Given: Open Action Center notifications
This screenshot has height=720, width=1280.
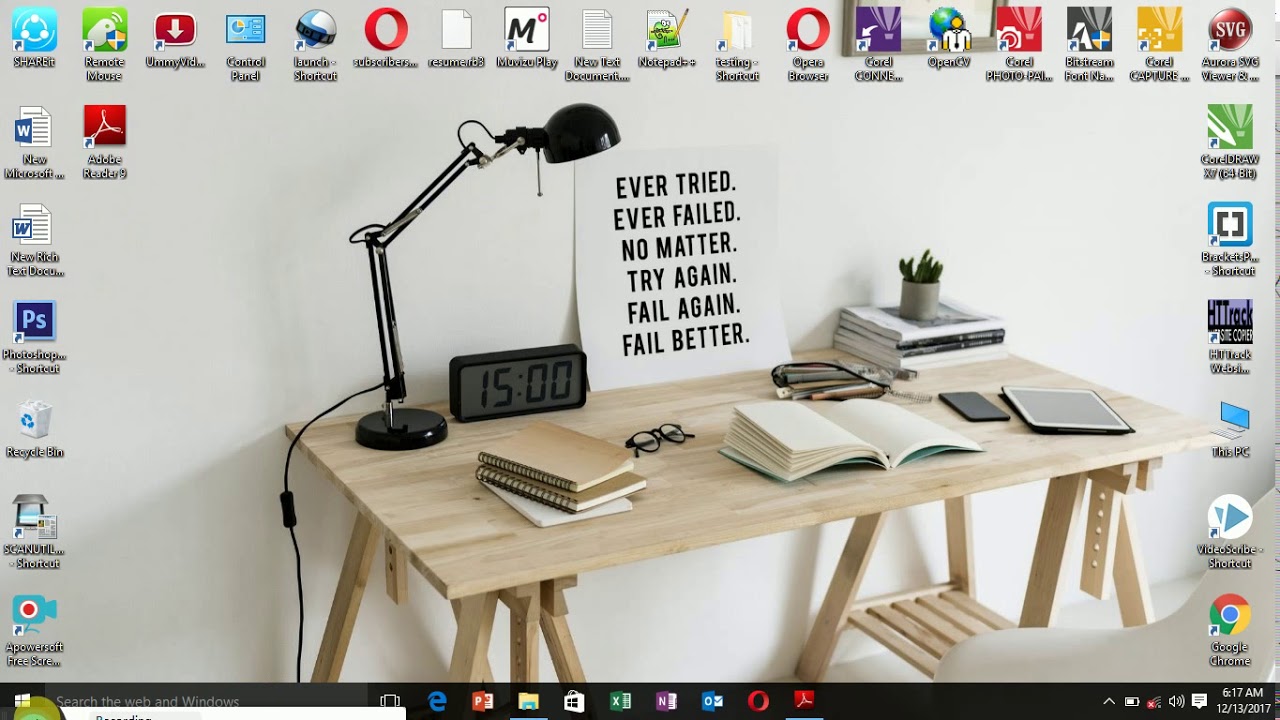Looking at the screenshot, I should [x=1199, y=701].
